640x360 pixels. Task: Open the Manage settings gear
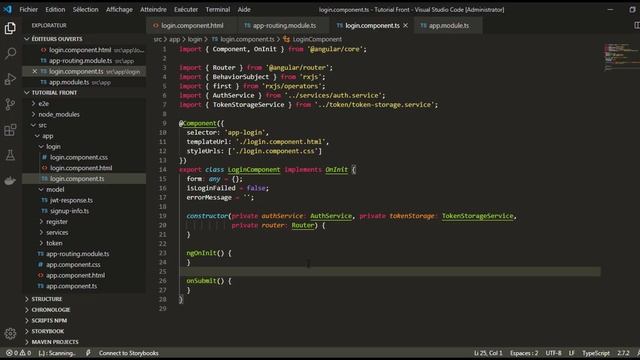pos(10,334)
